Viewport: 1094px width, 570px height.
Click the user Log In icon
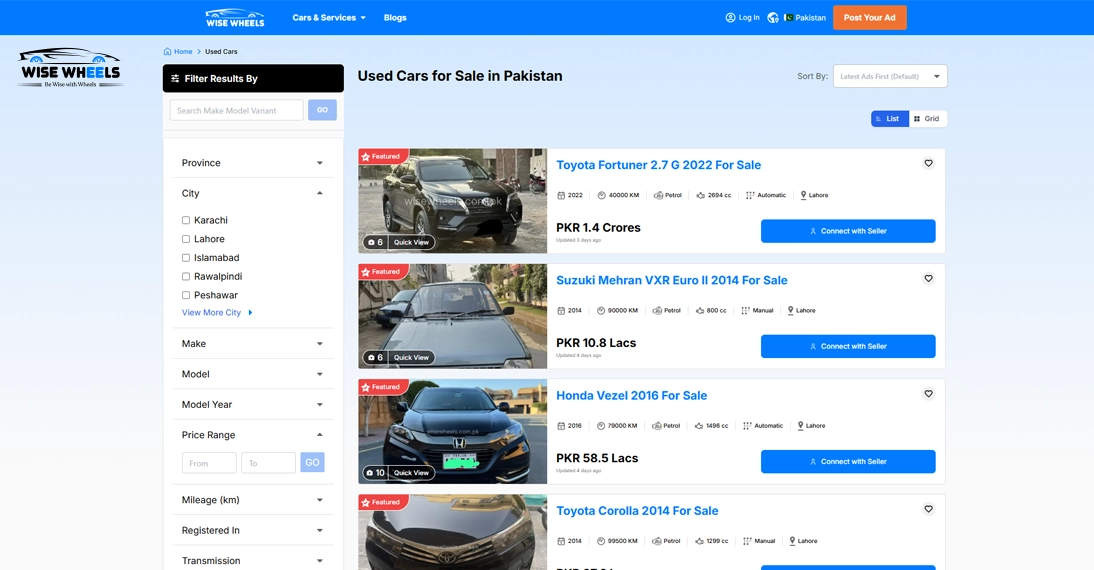pos(730,17)
